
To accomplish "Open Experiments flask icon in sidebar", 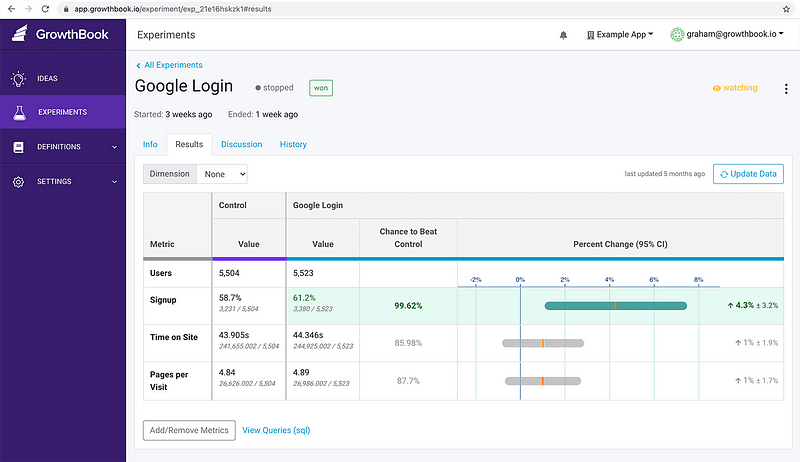I will point(19,112).
